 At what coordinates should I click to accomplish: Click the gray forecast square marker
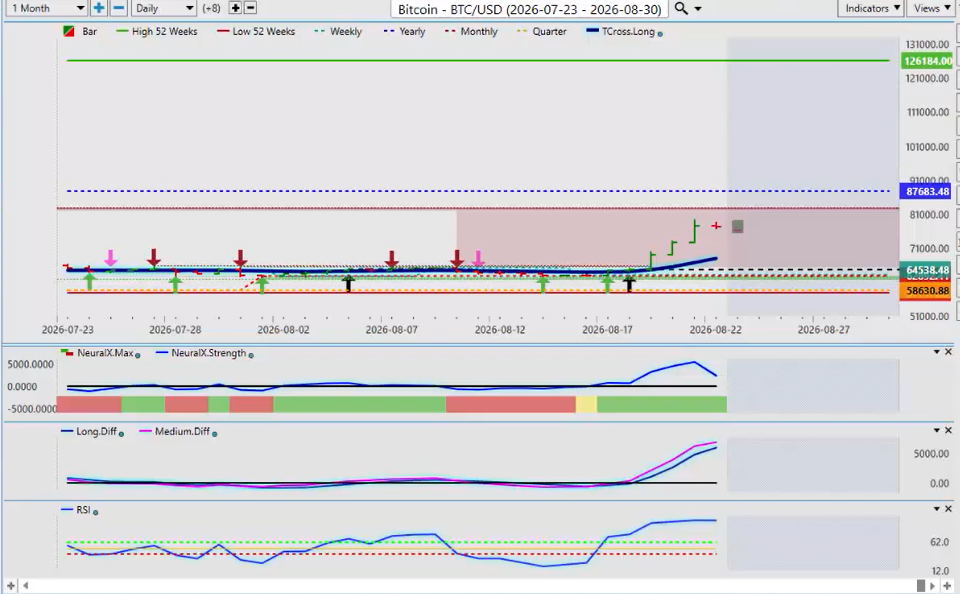(x=738, y=227)
